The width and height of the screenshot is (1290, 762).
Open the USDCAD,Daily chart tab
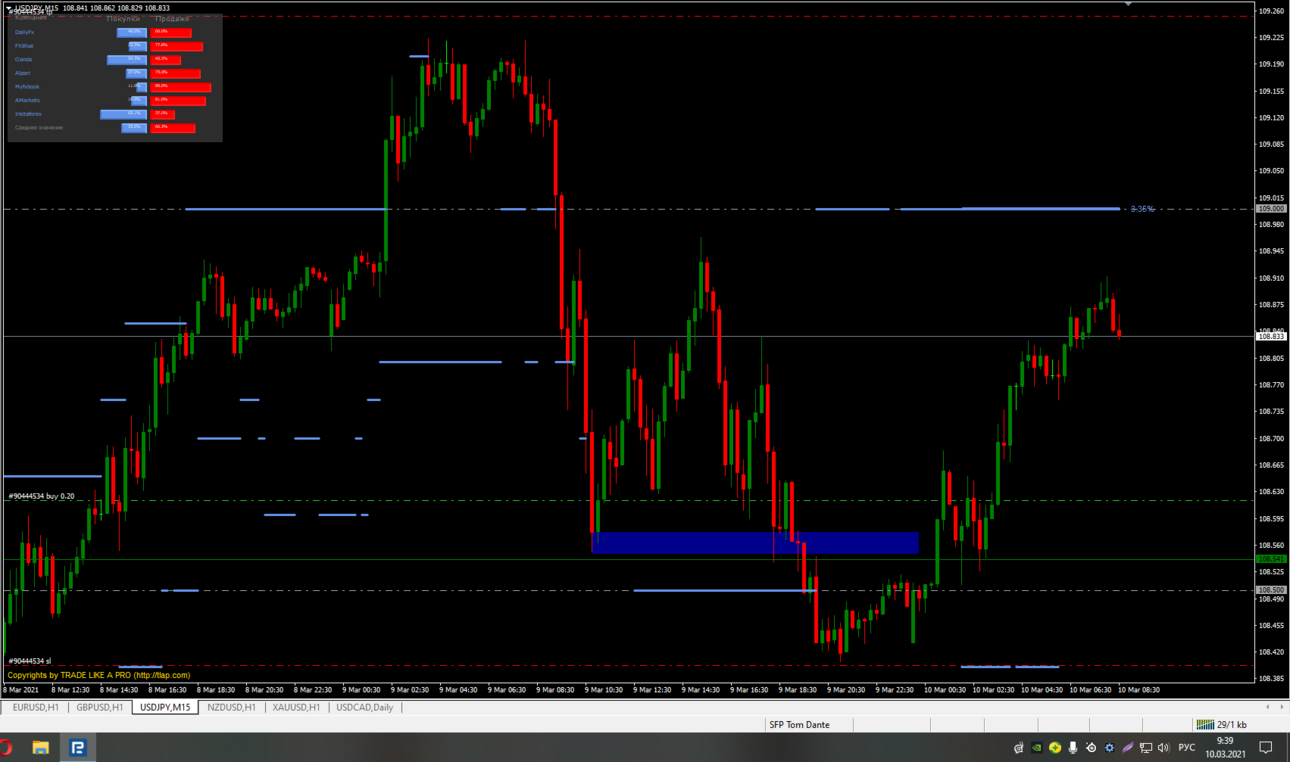coord(365,707)
